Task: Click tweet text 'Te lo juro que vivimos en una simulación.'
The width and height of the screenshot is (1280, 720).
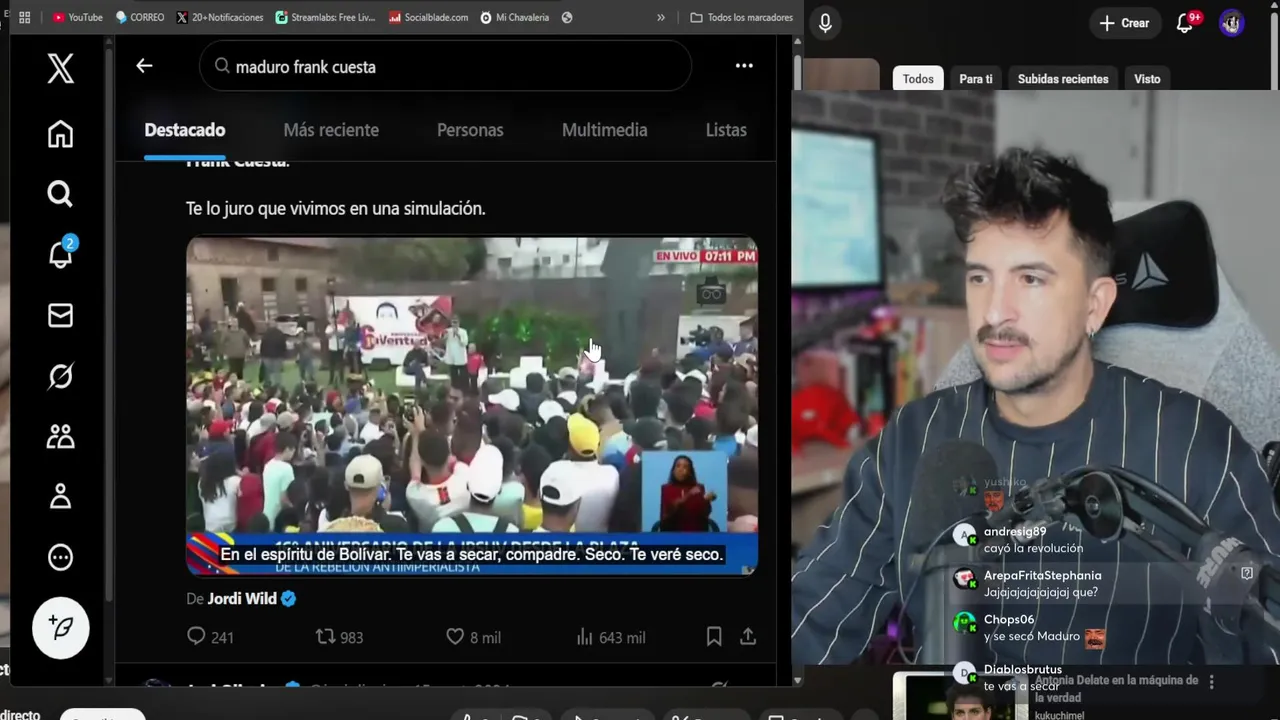Action: [335, 209]
